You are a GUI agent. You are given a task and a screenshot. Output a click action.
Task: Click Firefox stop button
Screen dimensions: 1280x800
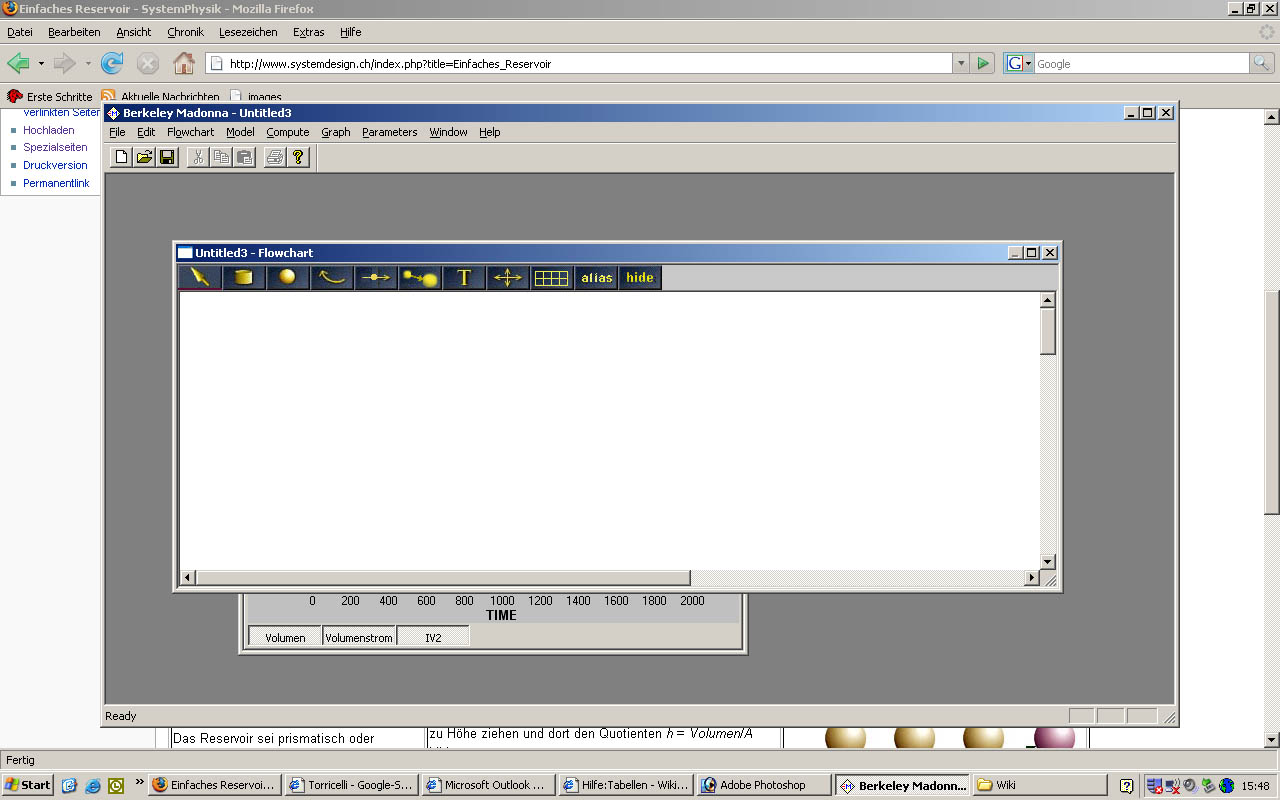[148, 63]
